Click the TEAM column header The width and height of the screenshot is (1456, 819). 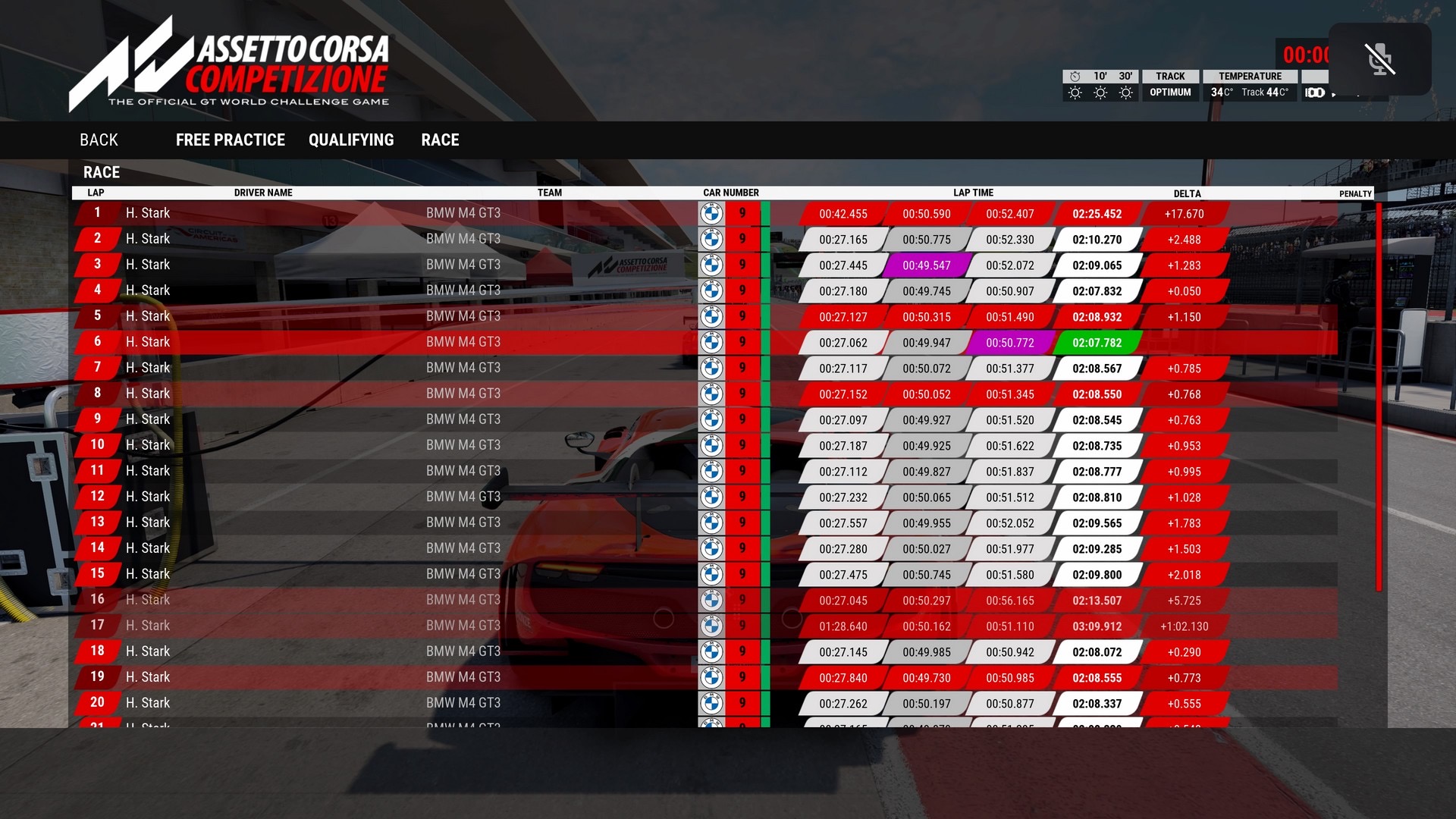tap(550, 193)
